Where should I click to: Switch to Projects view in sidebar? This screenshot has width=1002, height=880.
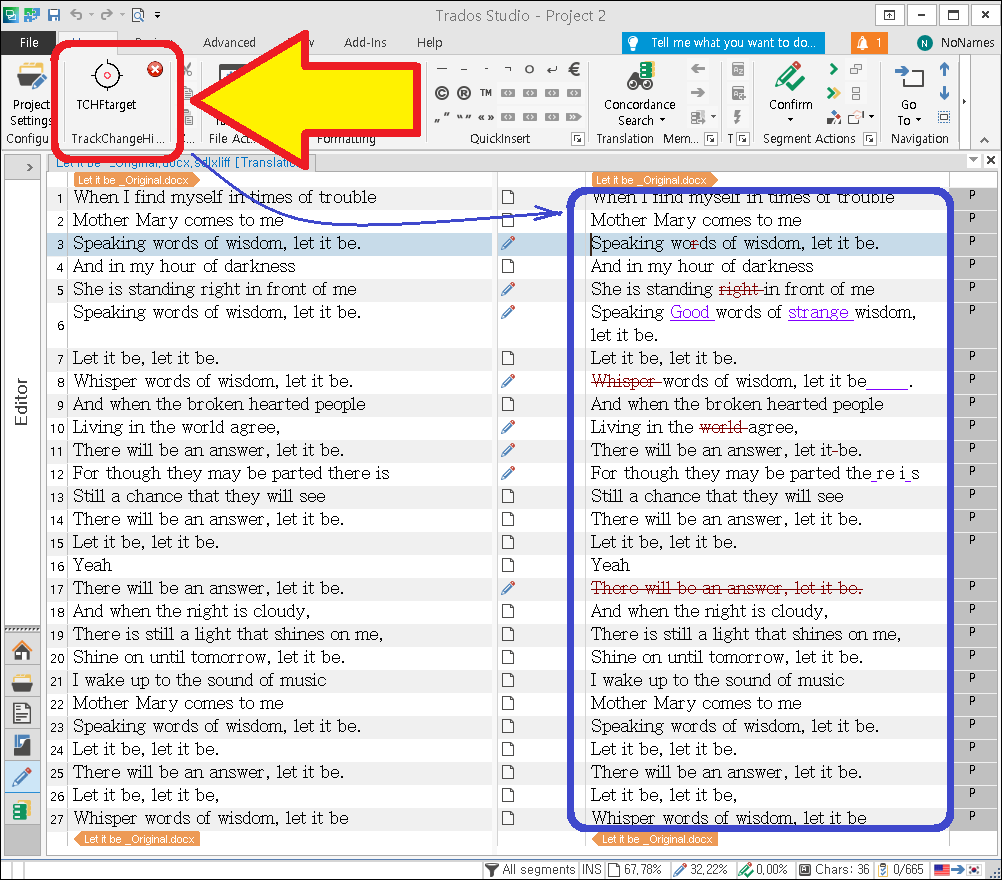tap(22, 683)
